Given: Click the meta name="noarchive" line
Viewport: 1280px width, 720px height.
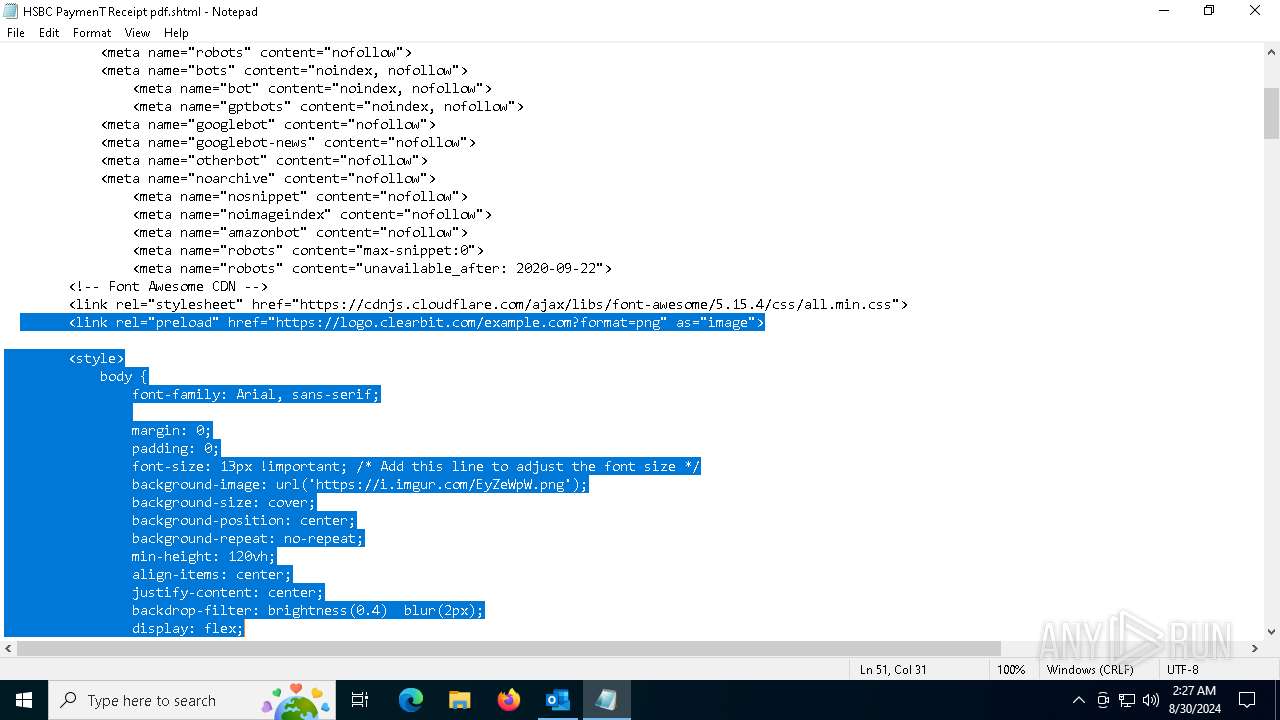Looking at the screenshot, I should 268,179.
